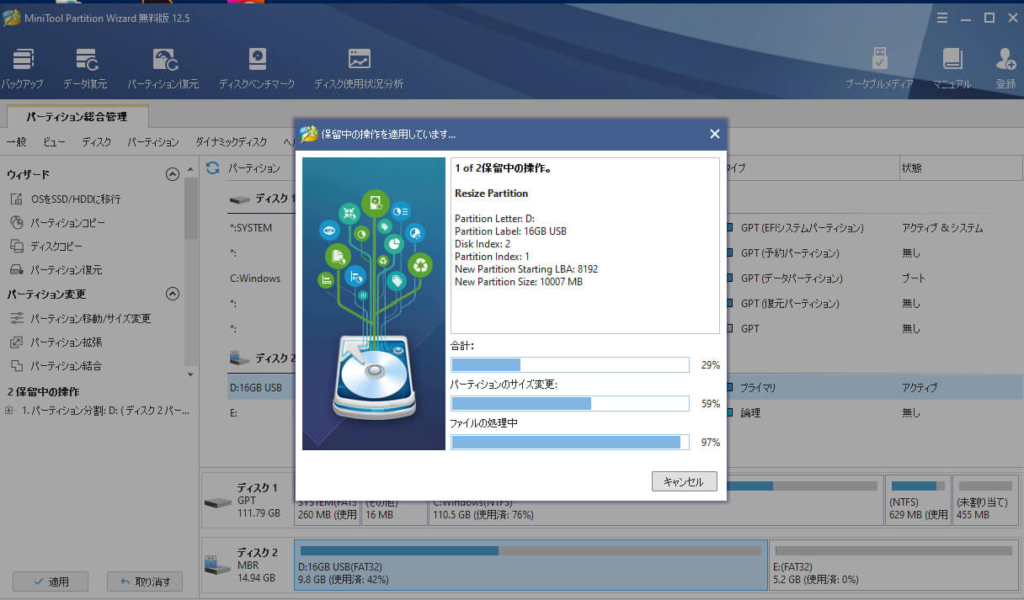Collapse the パーティション変更 section
Image resolution: width=1024 pixels, height=600 pixels.
pos(172,294)
